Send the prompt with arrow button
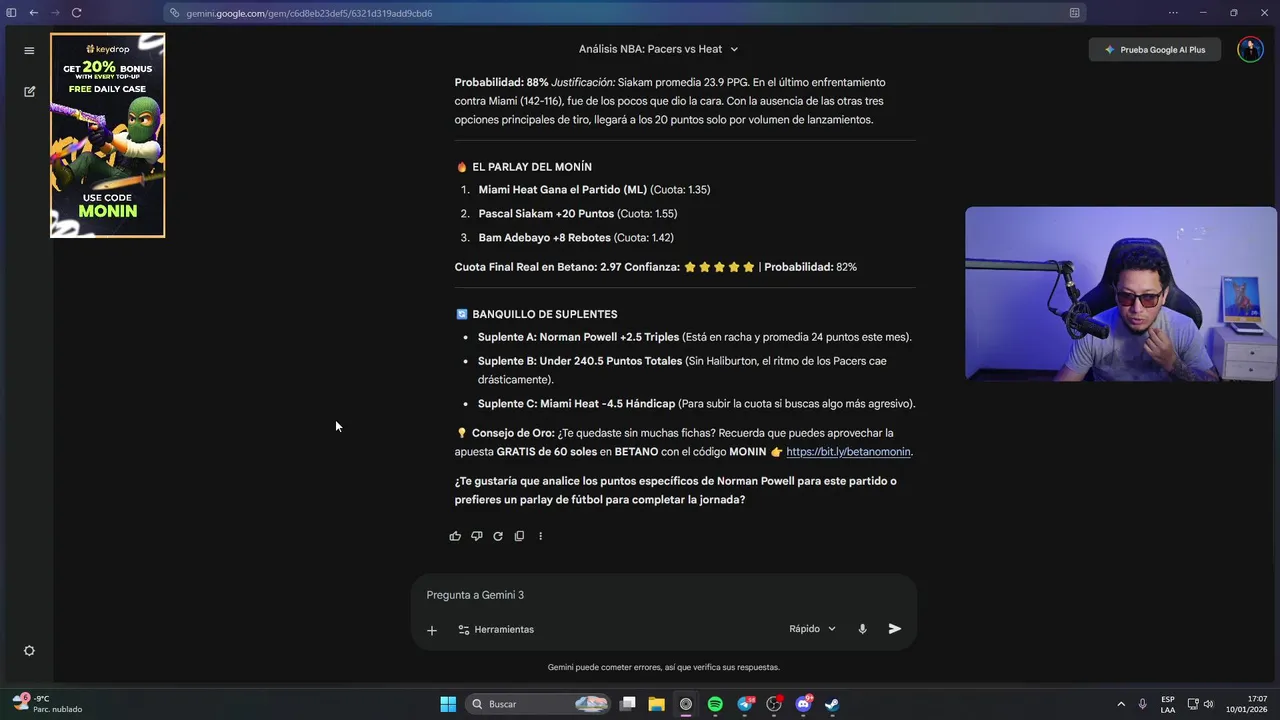 895,629
